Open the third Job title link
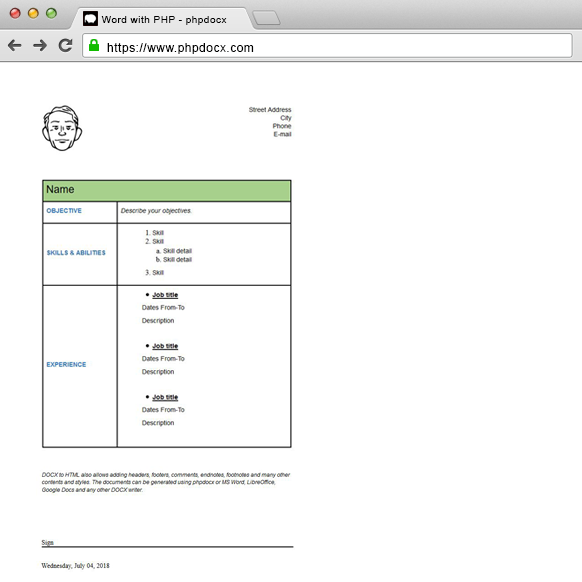Viewport: 582px width, 582px height. (165, 397)
